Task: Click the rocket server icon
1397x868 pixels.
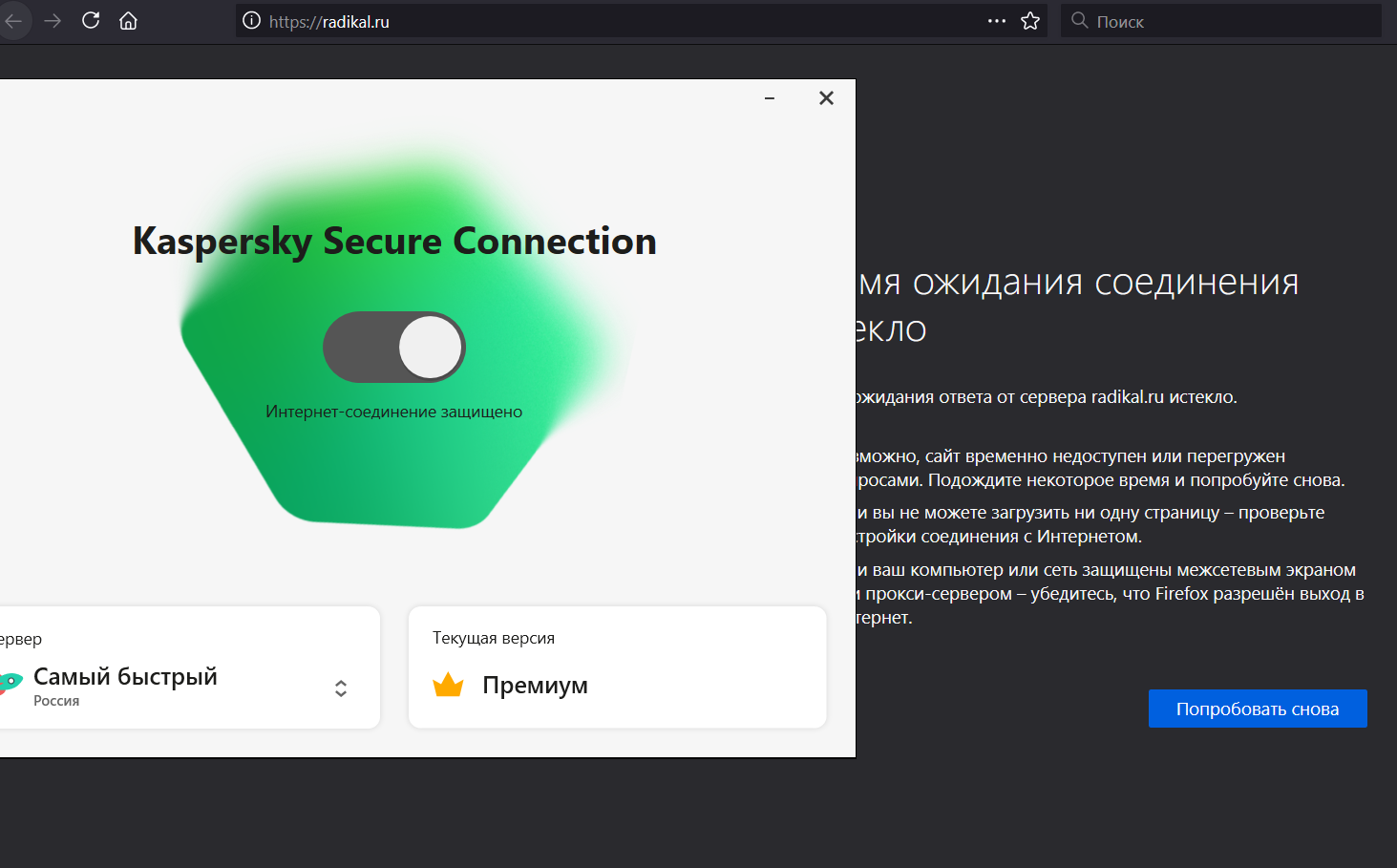Action: (10, 682)
